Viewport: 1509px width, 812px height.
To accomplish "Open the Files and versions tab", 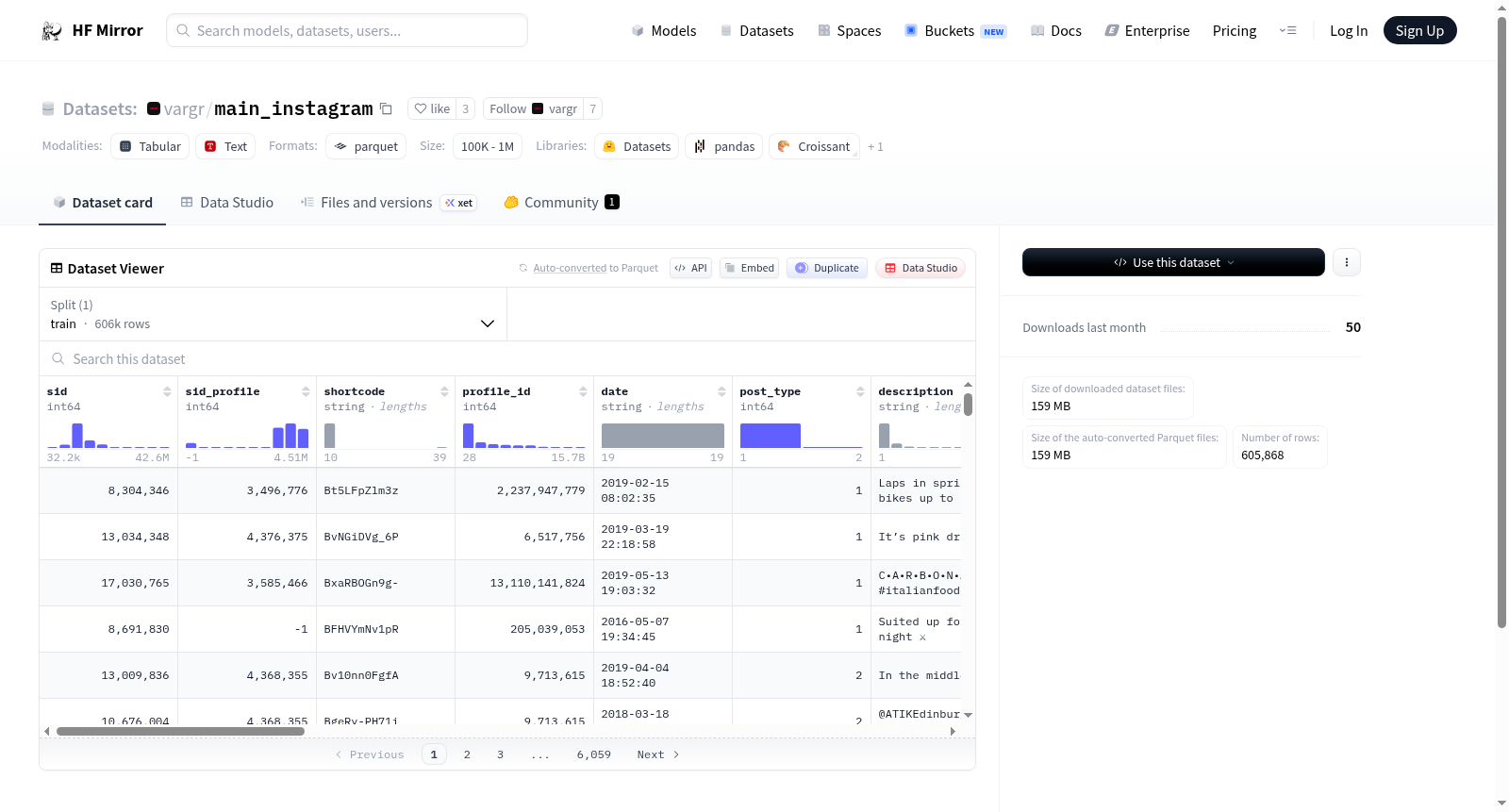I will click(x=389, y=202).
